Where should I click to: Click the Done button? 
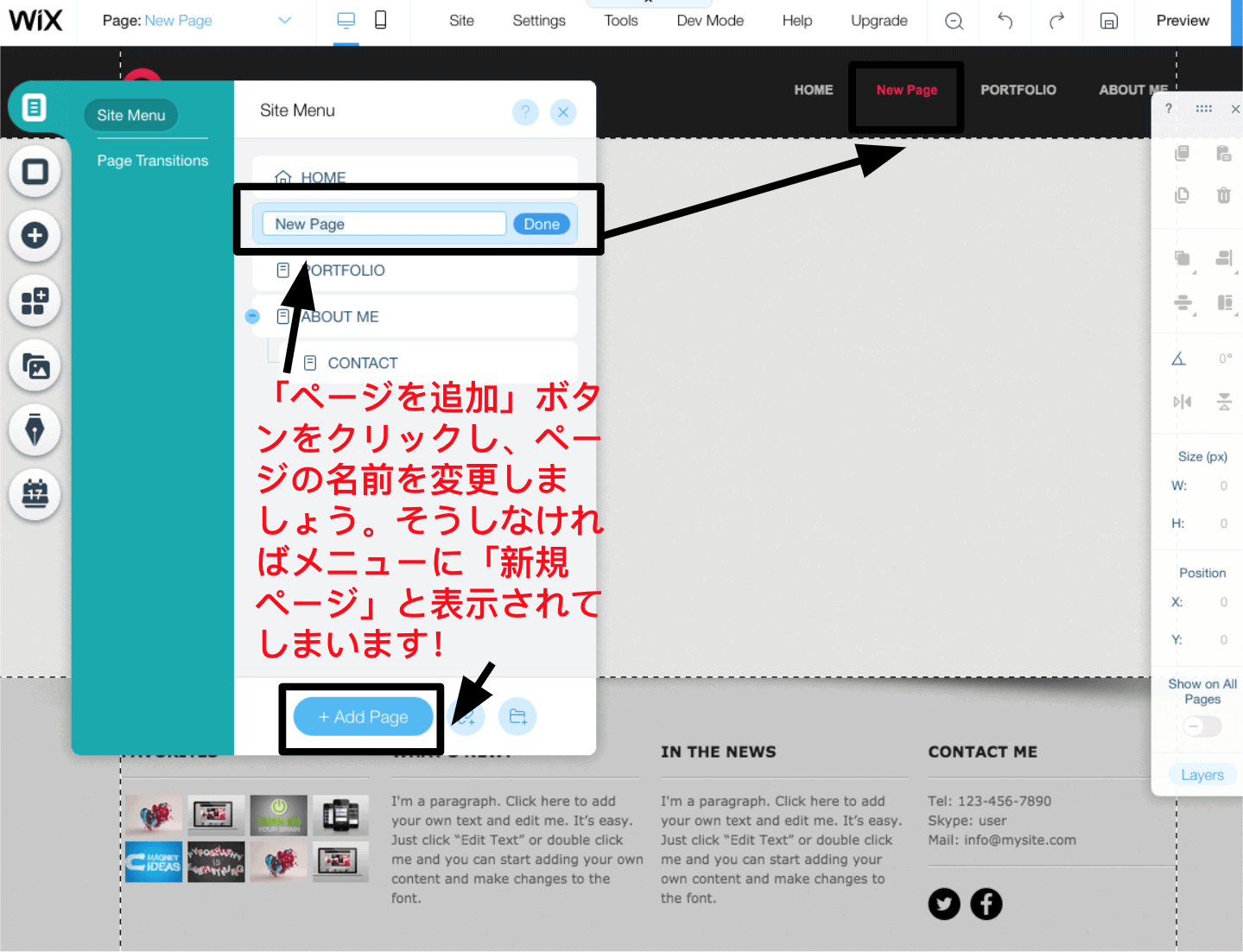coord(542,224)
